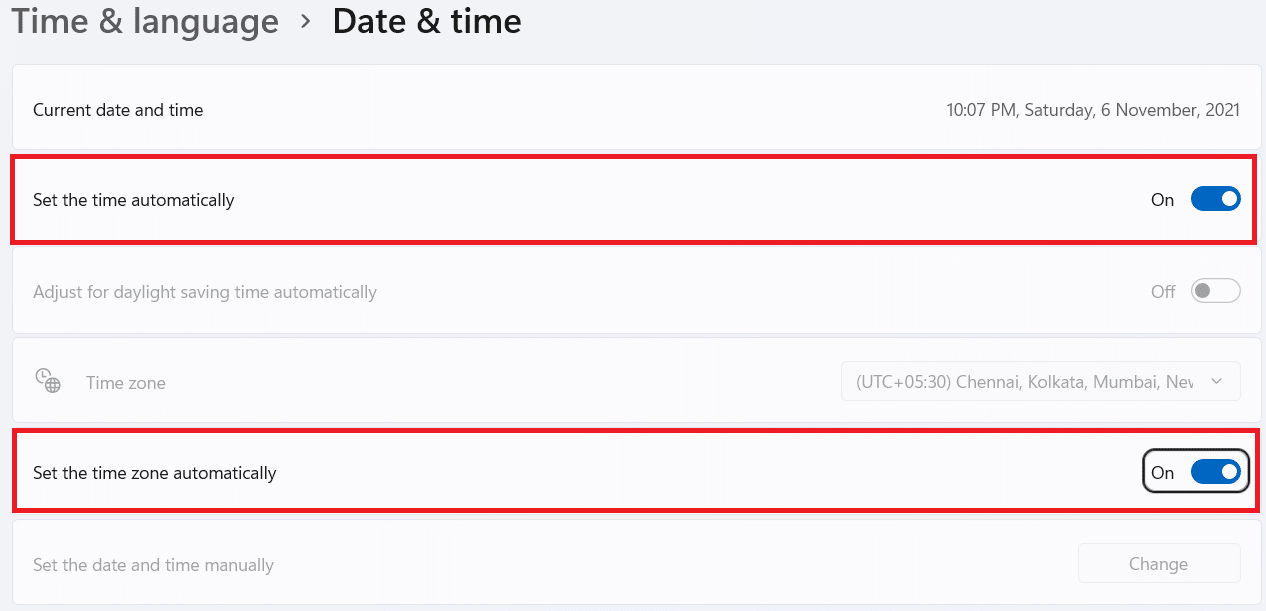Click the clock-globe Time zone icon
Viewport: 1266px width, 611px height.
(48, 381)
